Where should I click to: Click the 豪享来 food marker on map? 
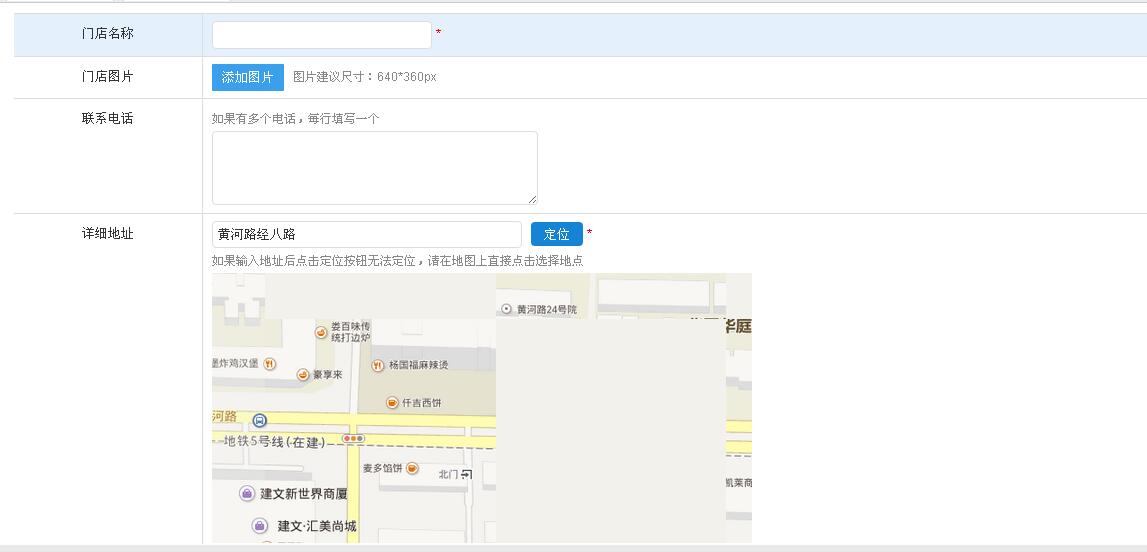(x=303, y=374)
